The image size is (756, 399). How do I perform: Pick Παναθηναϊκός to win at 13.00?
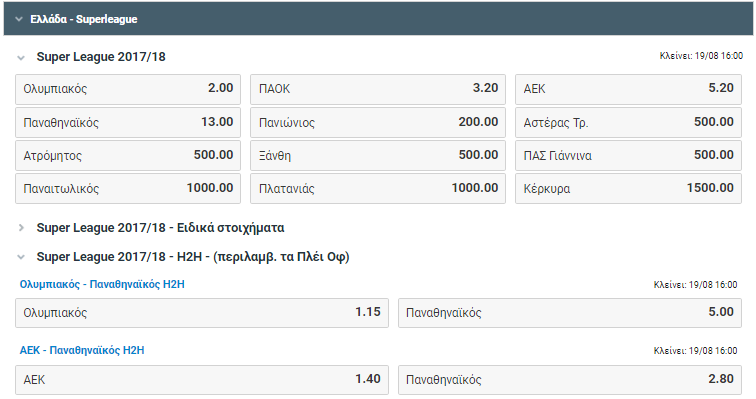(x=128, y=122)
